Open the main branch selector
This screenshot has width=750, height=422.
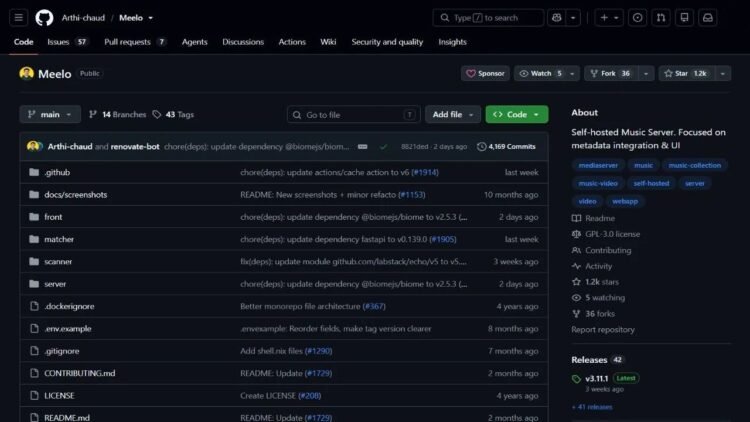tap(50, 114)
